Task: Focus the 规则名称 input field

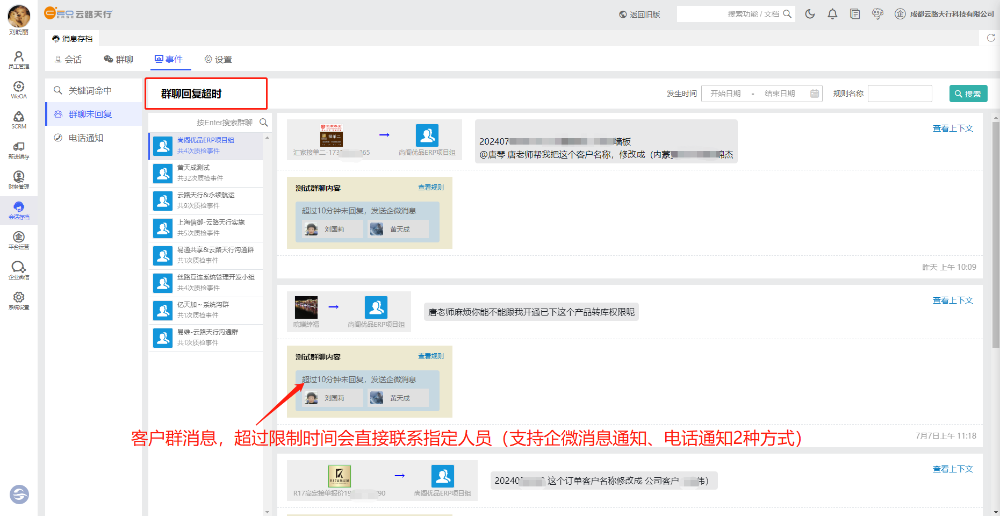Action: point(900,93)
